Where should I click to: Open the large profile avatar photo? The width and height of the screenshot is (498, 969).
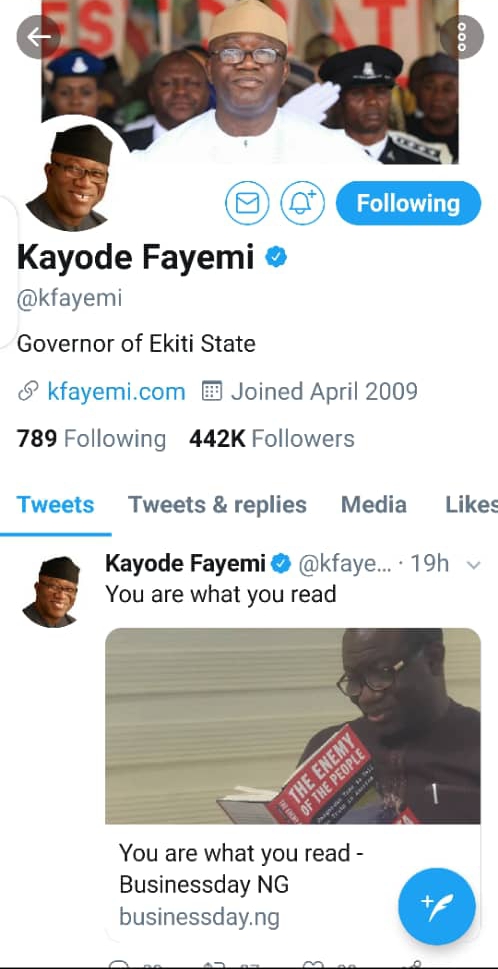coord(67,179)
